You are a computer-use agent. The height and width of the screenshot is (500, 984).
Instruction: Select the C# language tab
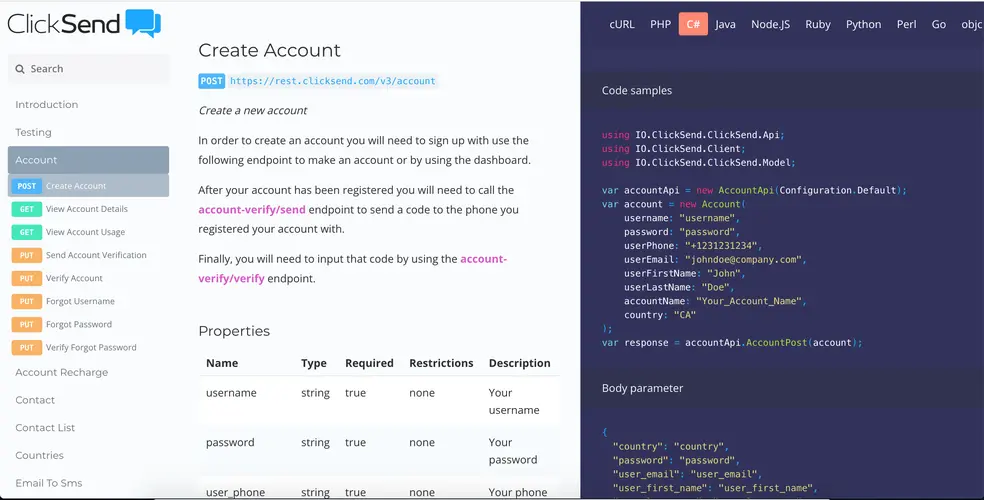[x=693, y=24]
